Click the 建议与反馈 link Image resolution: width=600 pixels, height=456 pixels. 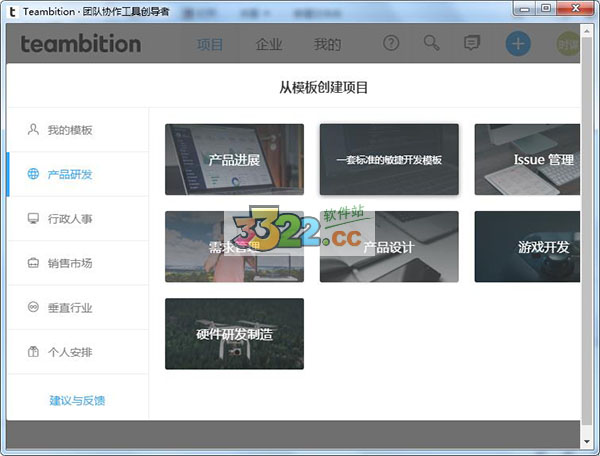tap(77, 401)
